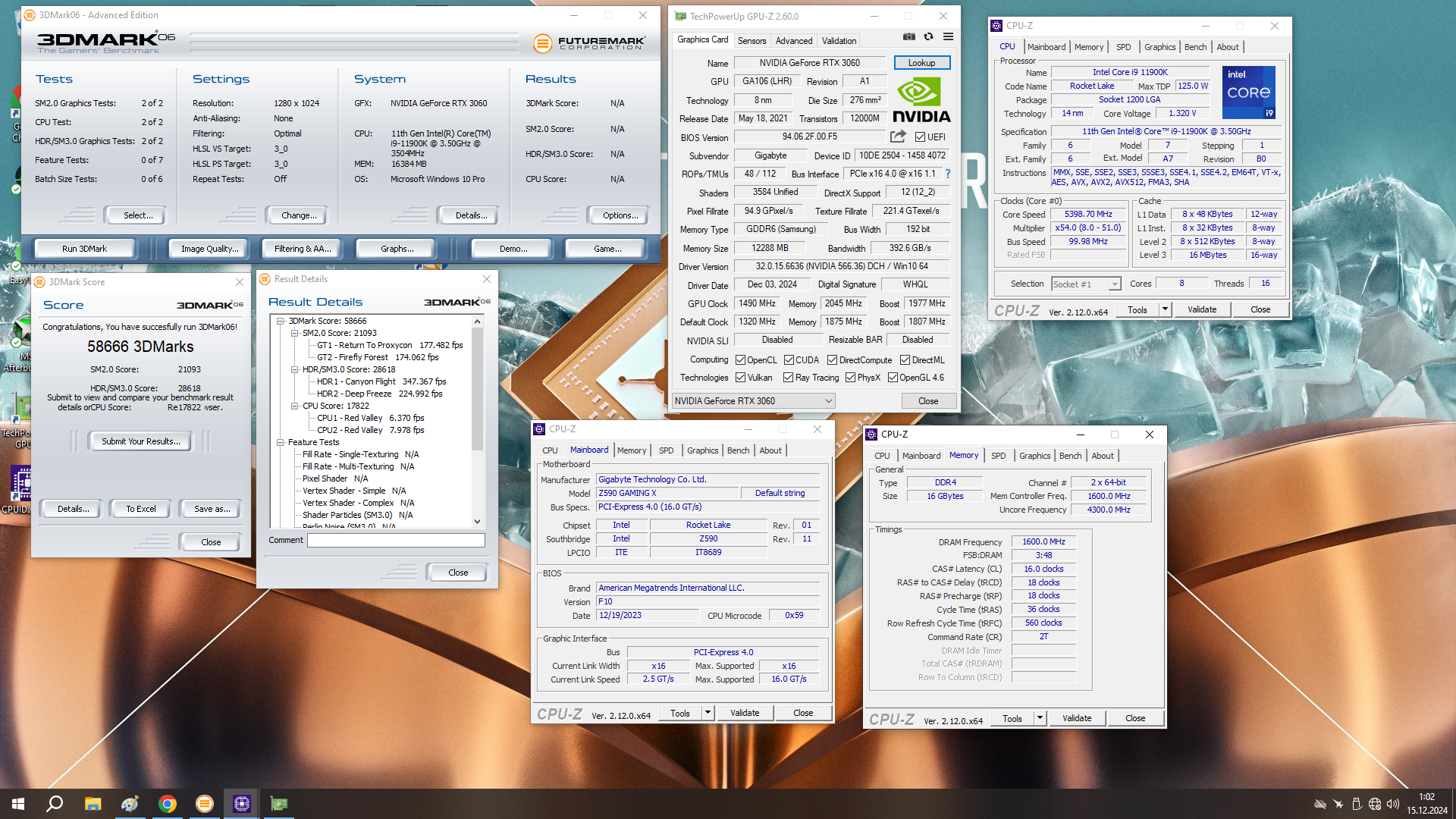1456x819 pixels.
Task: Switch to the Sensors tab in GPU-Z
Action: coord(752,41)
